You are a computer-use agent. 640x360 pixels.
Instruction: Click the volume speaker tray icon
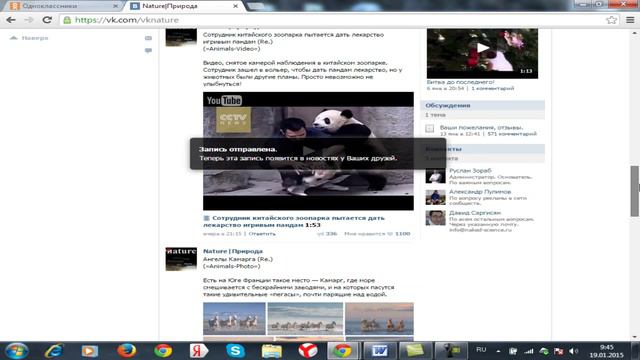pos(573,351)
